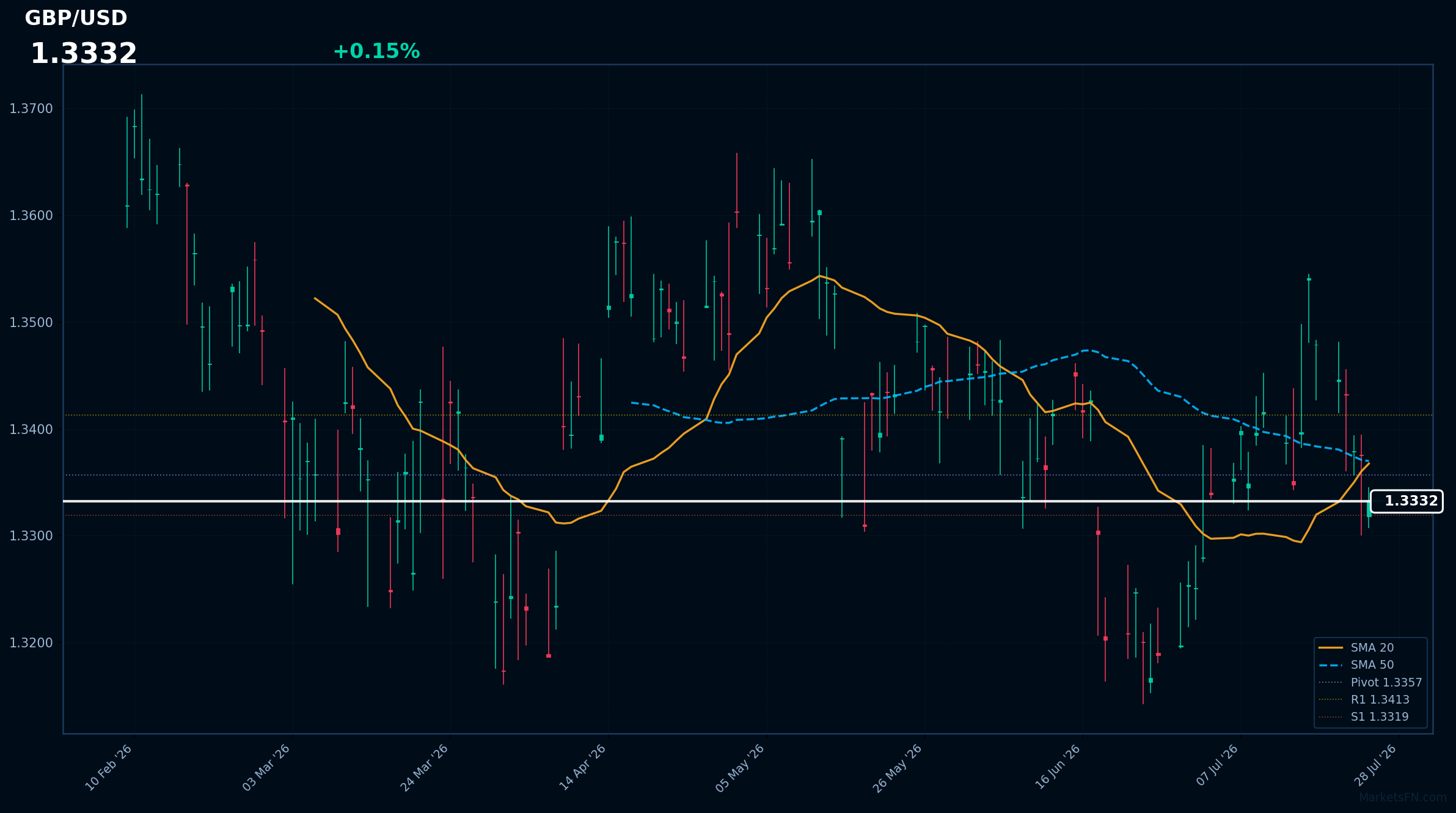Click the orange SMA 20 line sample in legend
Screen dimensions: 1456x813
tap(1331, 647)
